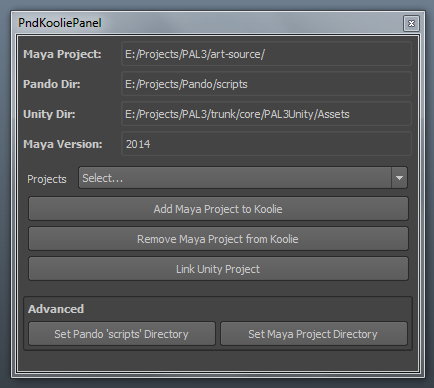Screen dimensions: 434x388
Task: Click the 'Pando Dir:' label
Action: 52,84
